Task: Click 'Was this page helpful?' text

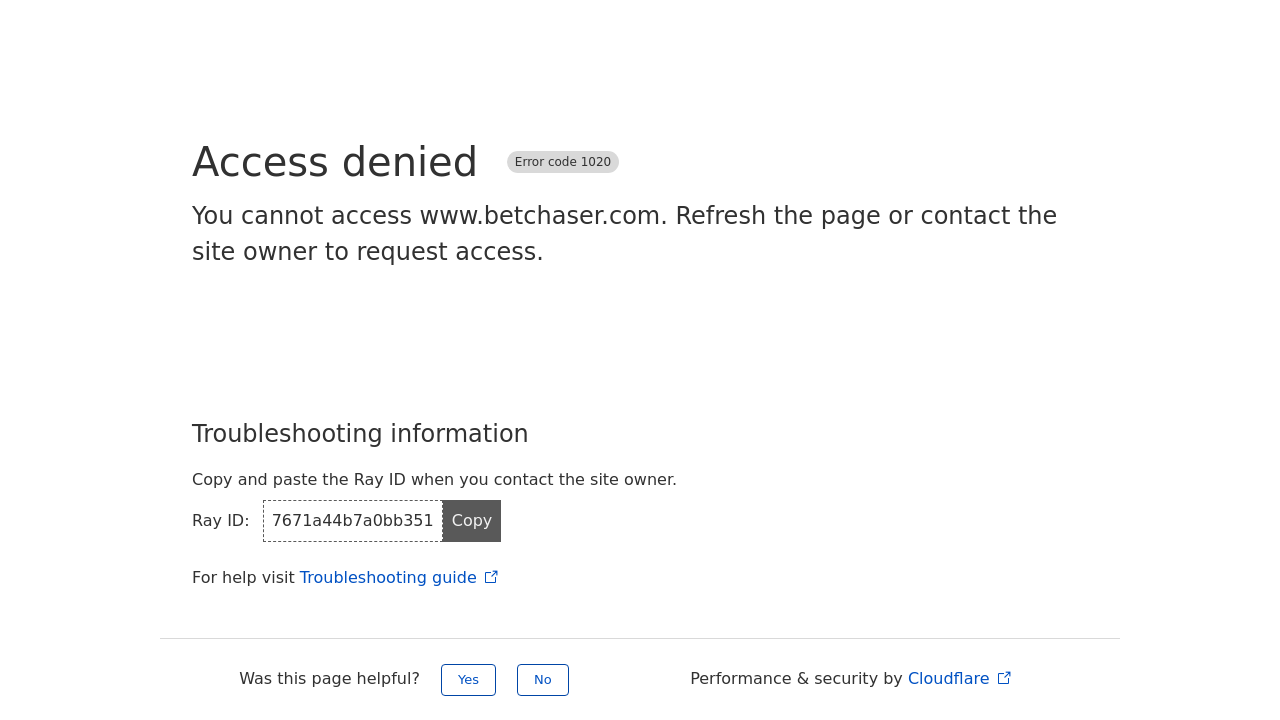Action: [329, 679]
